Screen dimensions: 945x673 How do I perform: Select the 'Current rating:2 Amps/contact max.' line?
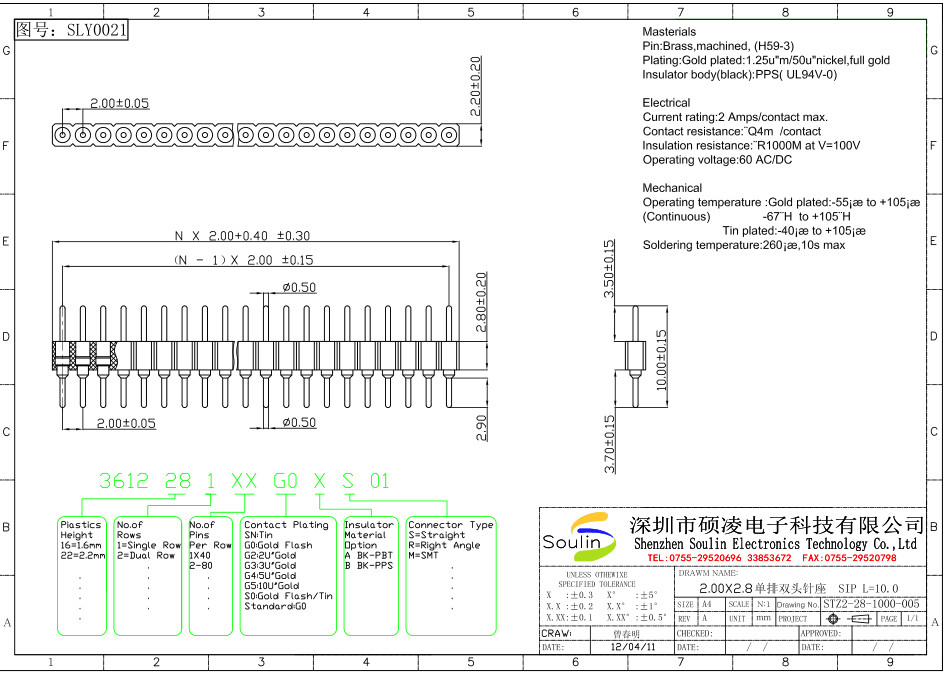click(735, 117)
